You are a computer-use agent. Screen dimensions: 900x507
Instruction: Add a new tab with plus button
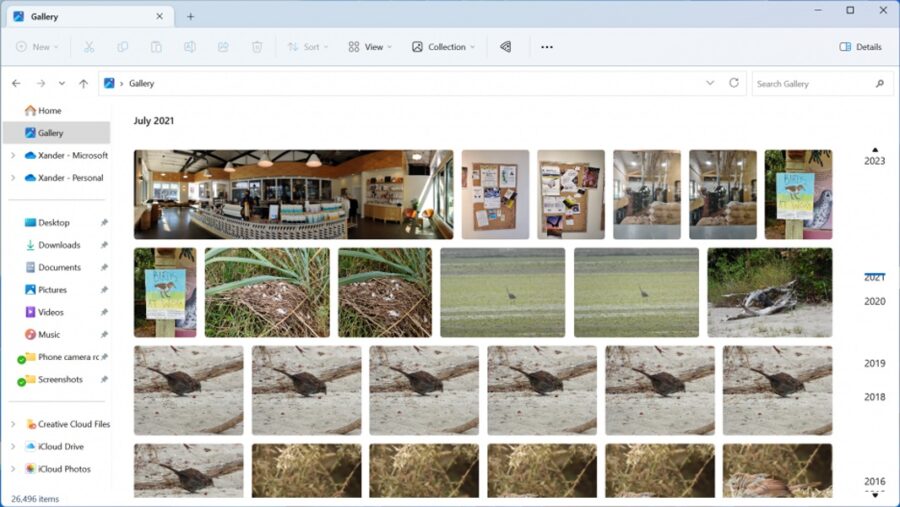coord(190,16)
